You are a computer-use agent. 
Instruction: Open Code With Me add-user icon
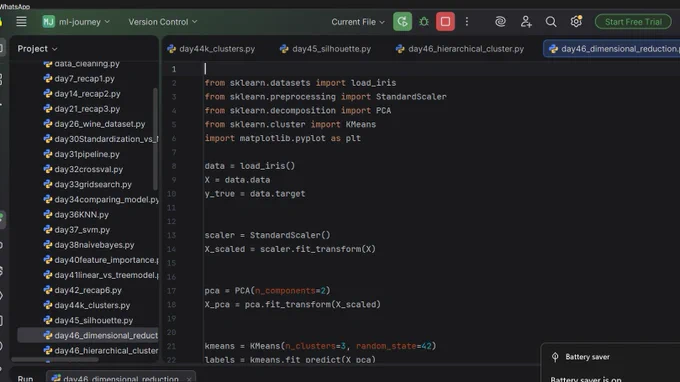(526, 22)
